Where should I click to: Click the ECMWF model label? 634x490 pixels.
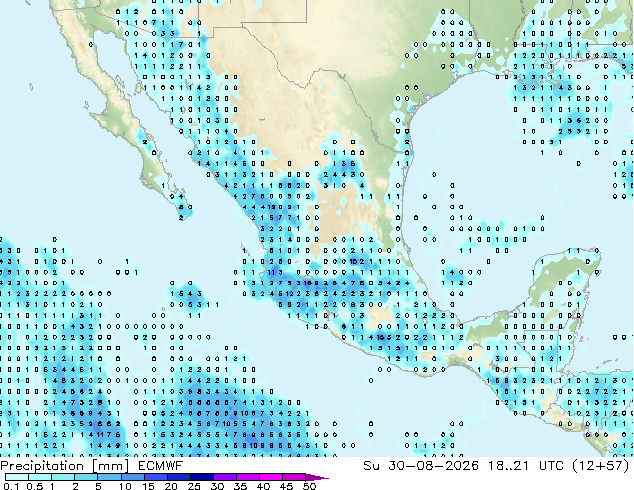click(x=160, y=466)
